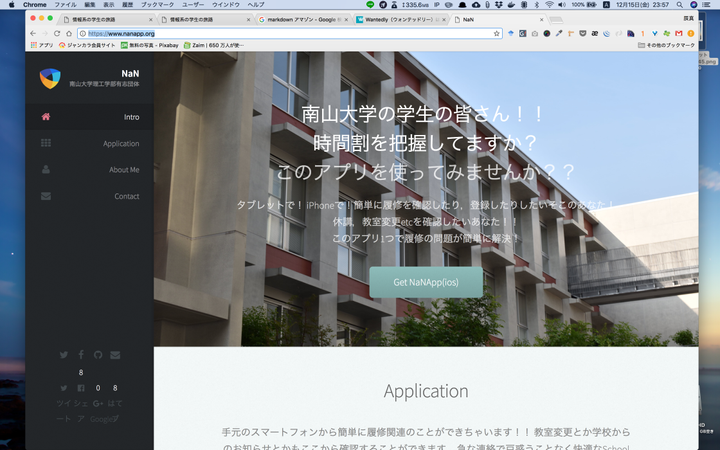Viewport: 720px width, 450px height.
Task: Open the Intro section with home icon
Action: (90, 117)
